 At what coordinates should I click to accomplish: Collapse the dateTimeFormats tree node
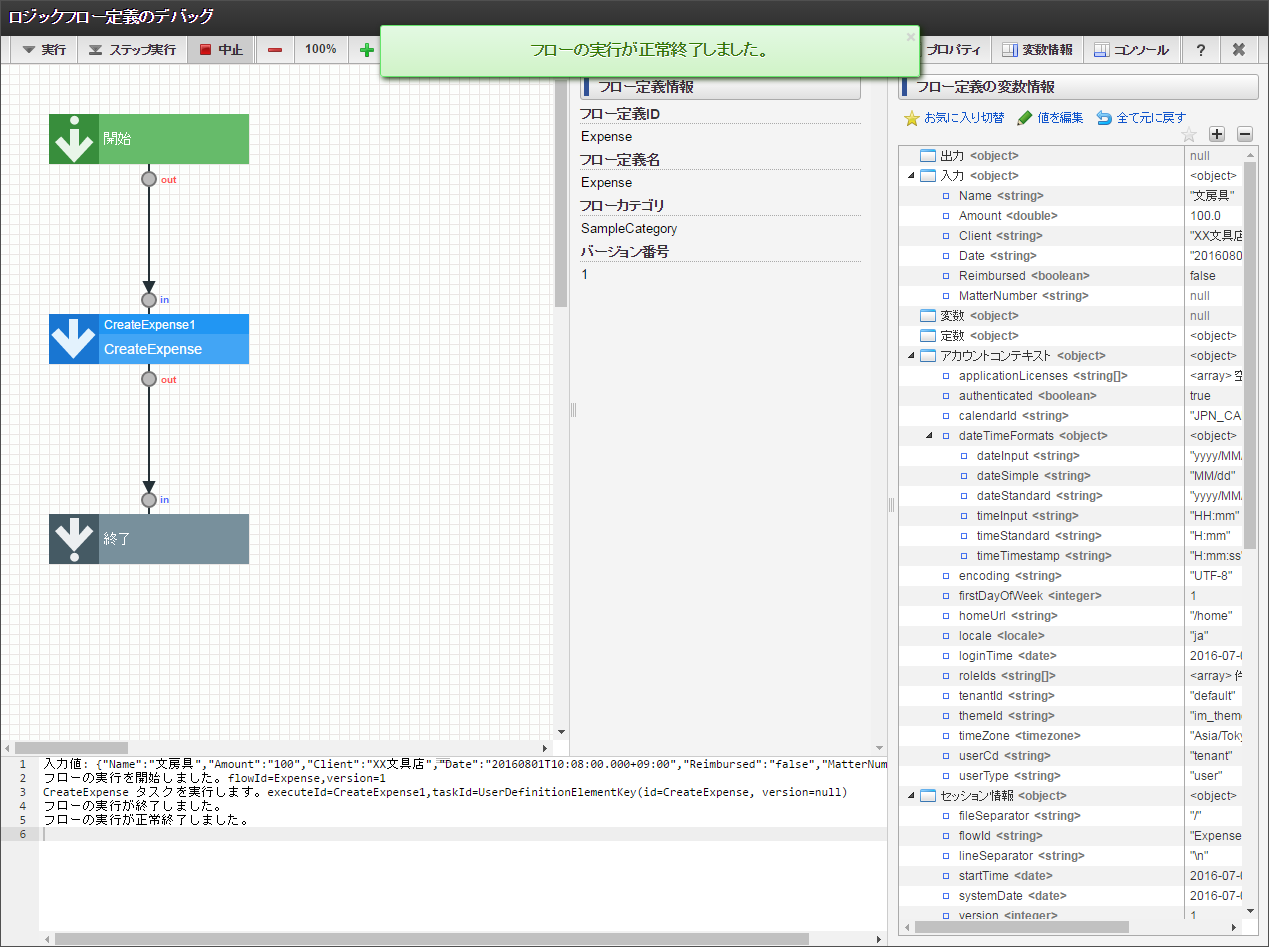[x=929, y=436]
